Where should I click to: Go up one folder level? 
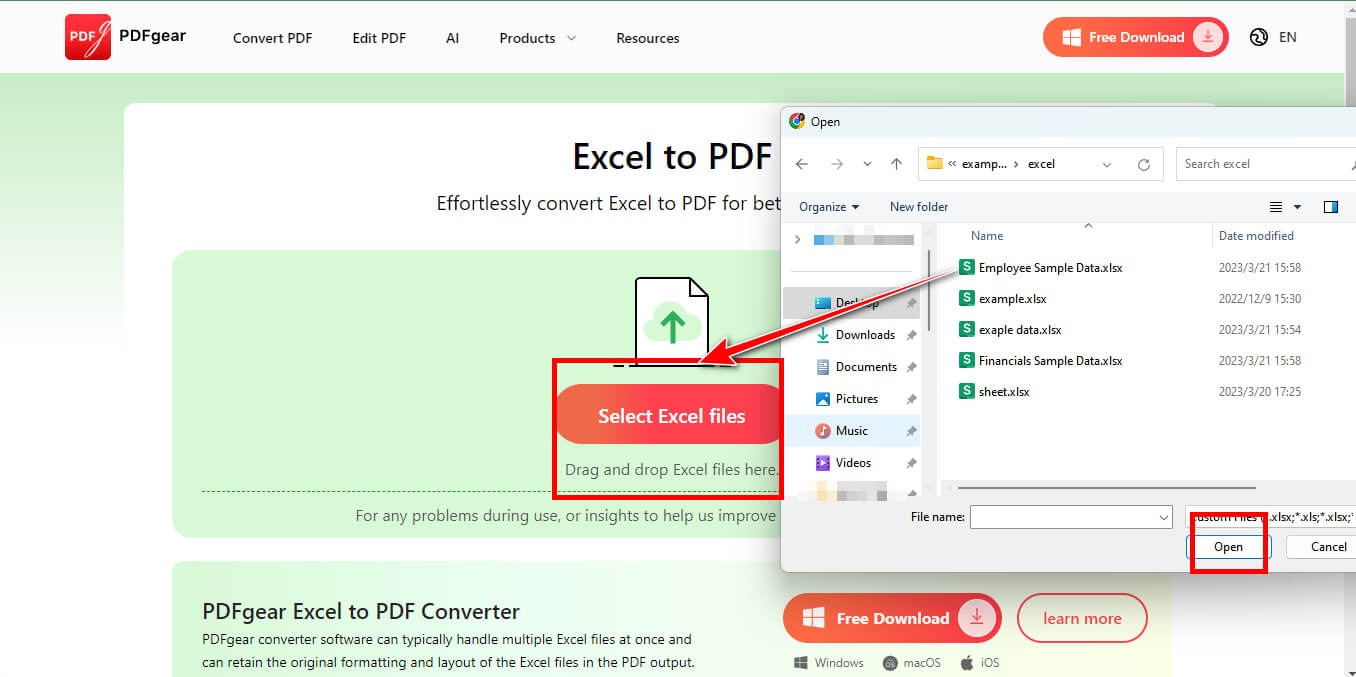pos(897,164)
